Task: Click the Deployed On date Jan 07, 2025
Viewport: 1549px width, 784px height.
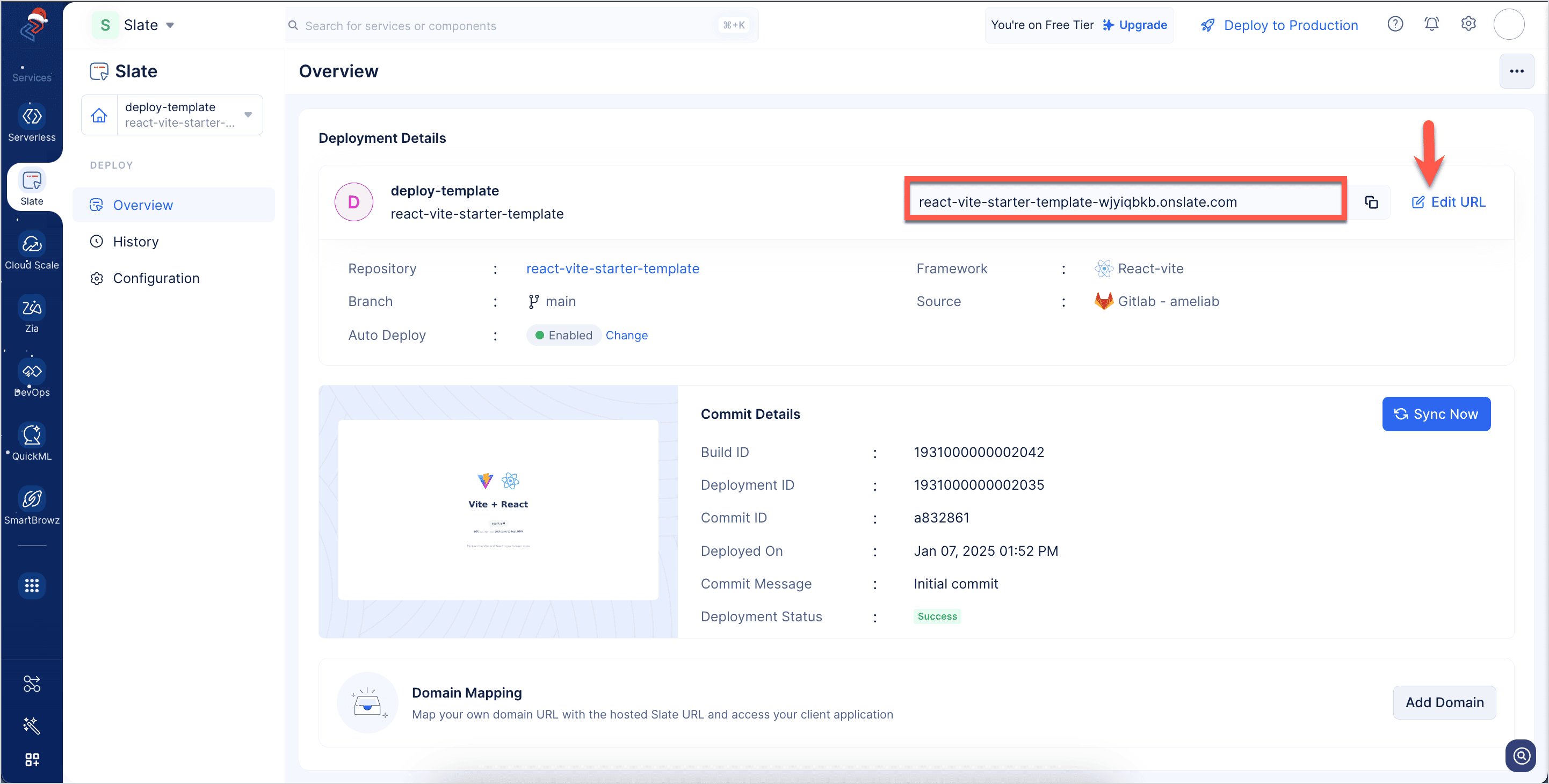Action: [x=986, y=551]
